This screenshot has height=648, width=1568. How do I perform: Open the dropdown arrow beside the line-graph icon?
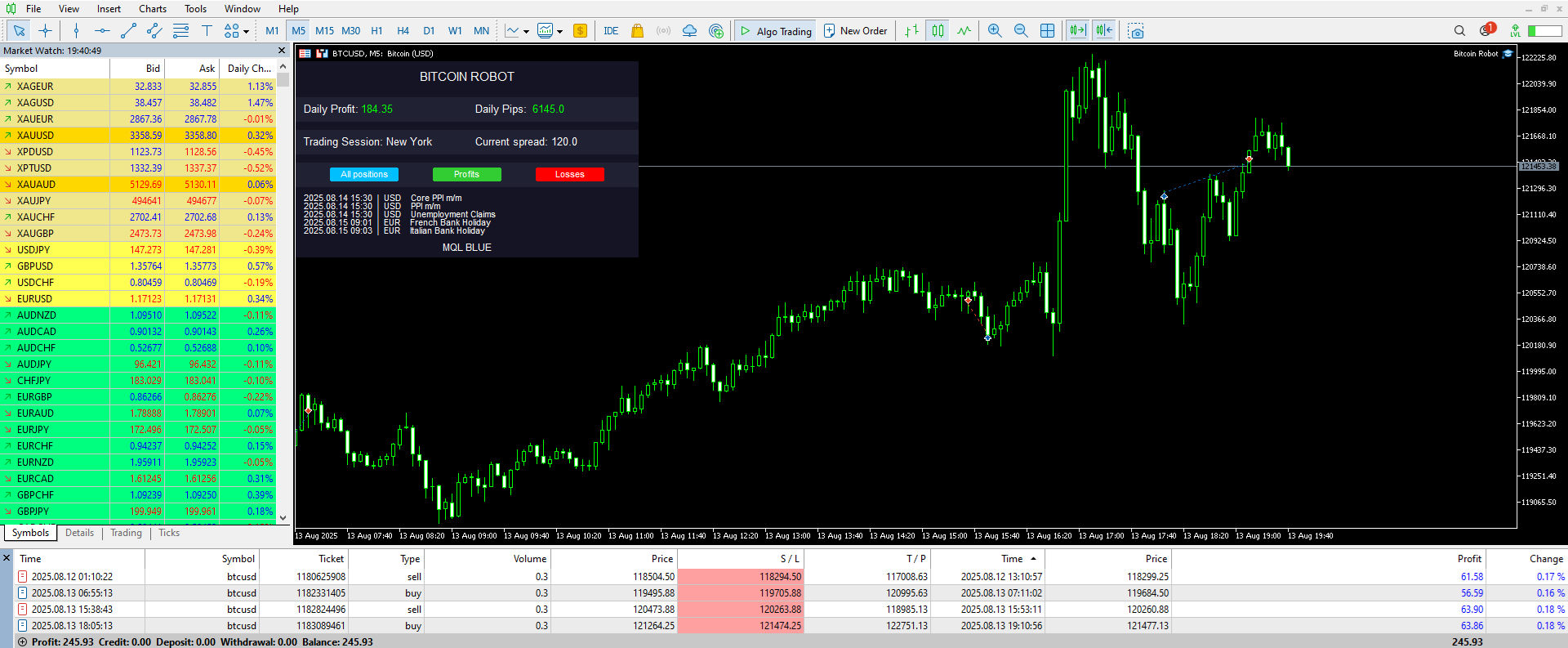526,32
